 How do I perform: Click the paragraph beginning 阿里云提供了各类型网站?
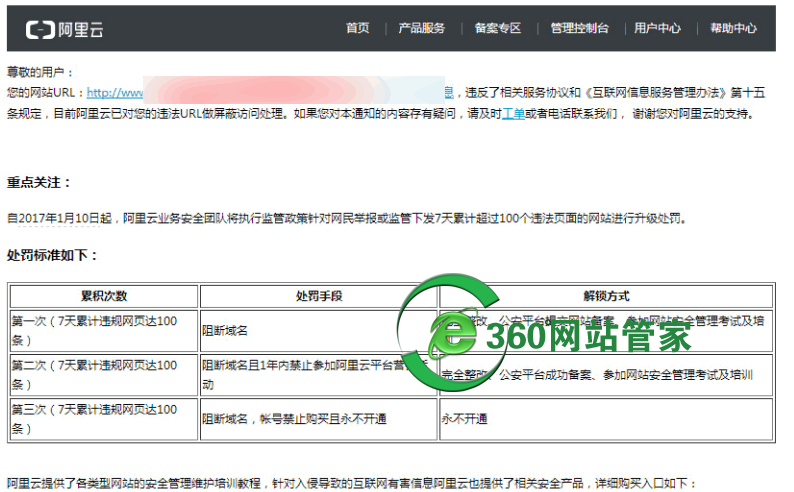(352, 483)
